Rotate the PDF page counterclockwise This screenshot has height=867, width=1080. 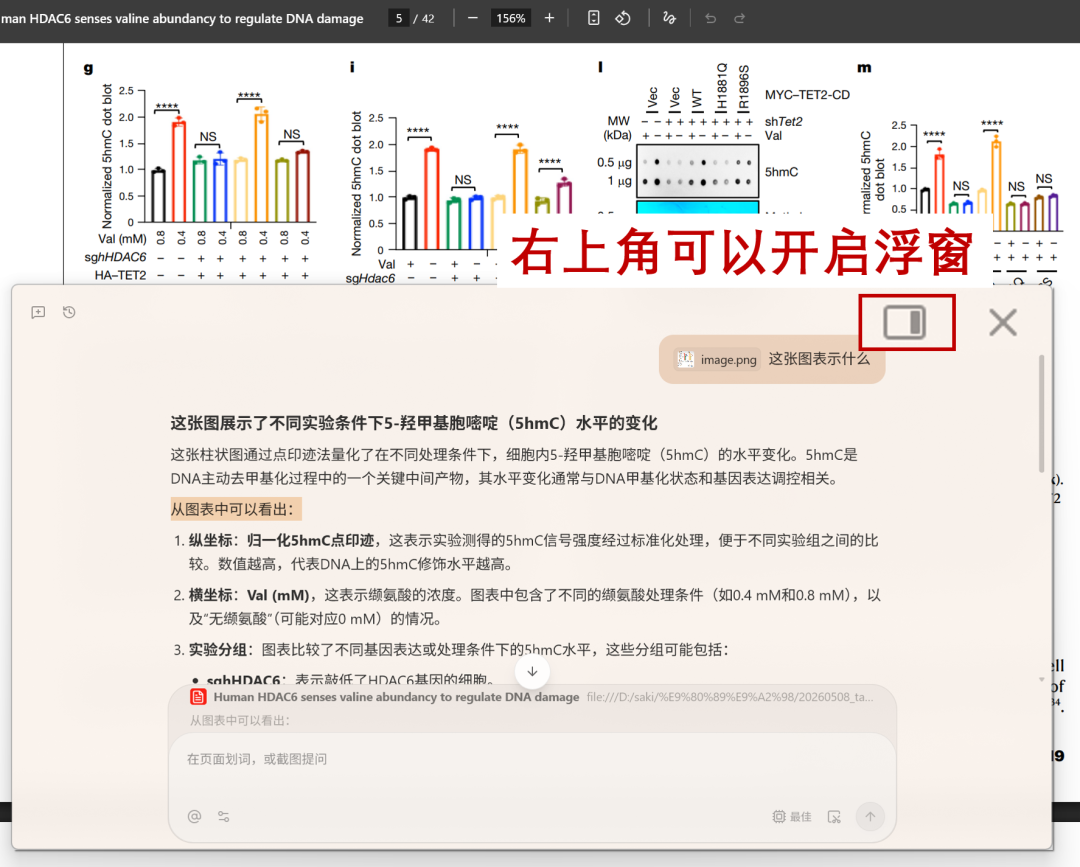(623, 19)
